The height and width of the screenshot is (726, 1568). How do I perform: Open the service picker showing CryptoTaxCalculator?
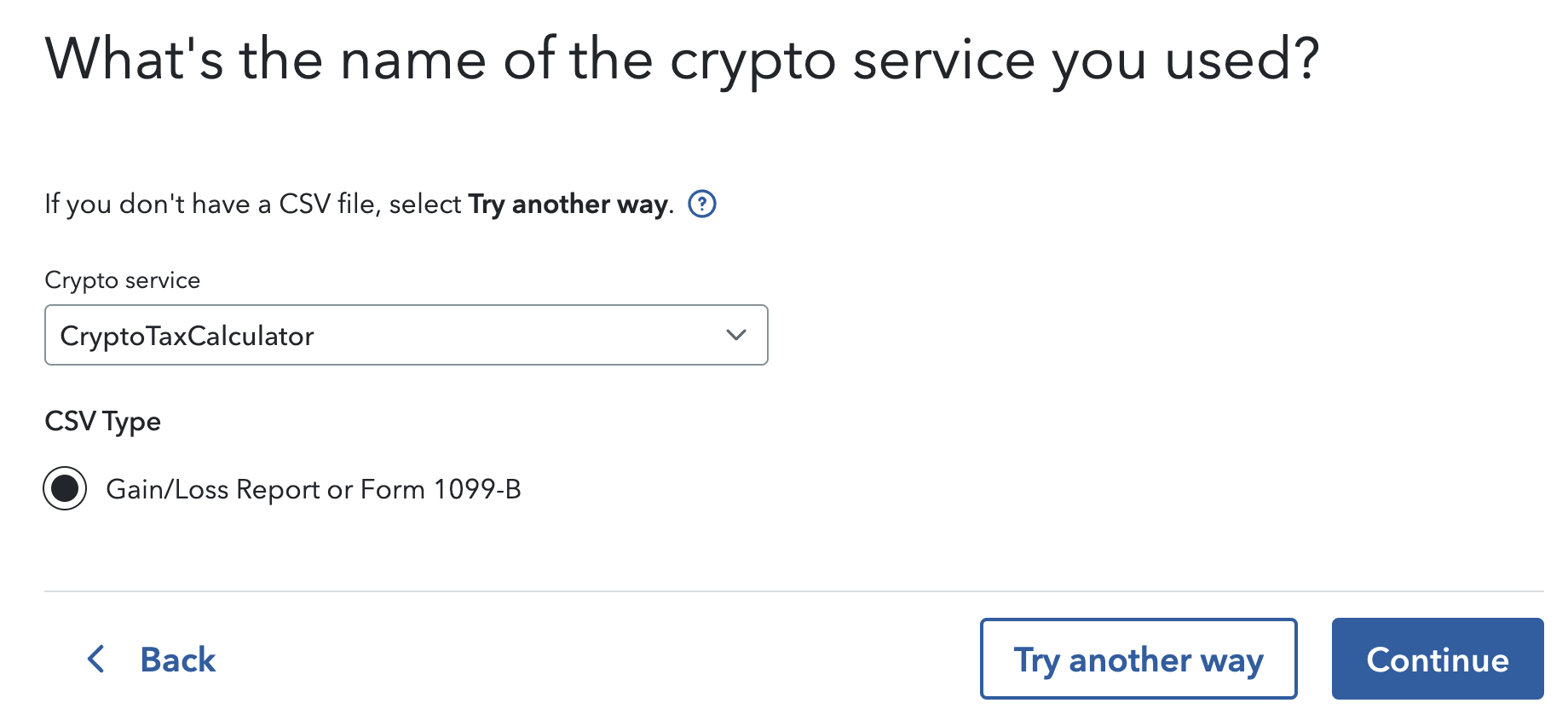coord(406,335)
